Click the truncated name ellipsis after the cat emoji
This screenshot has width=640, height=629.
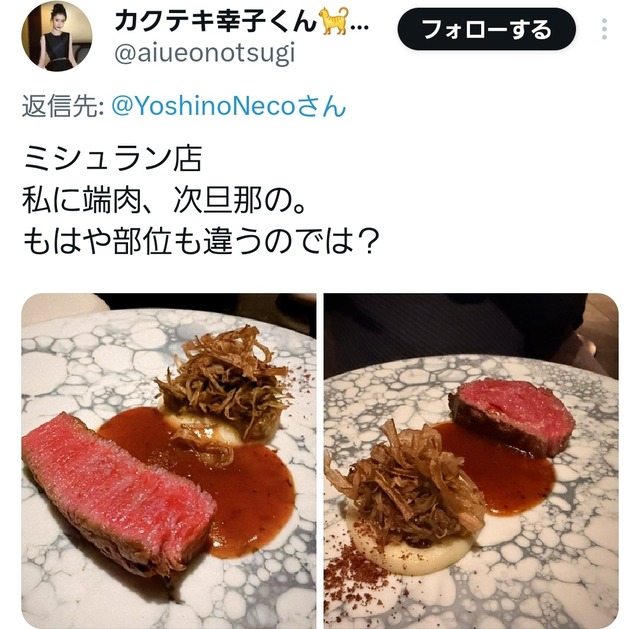pos(360,28)
